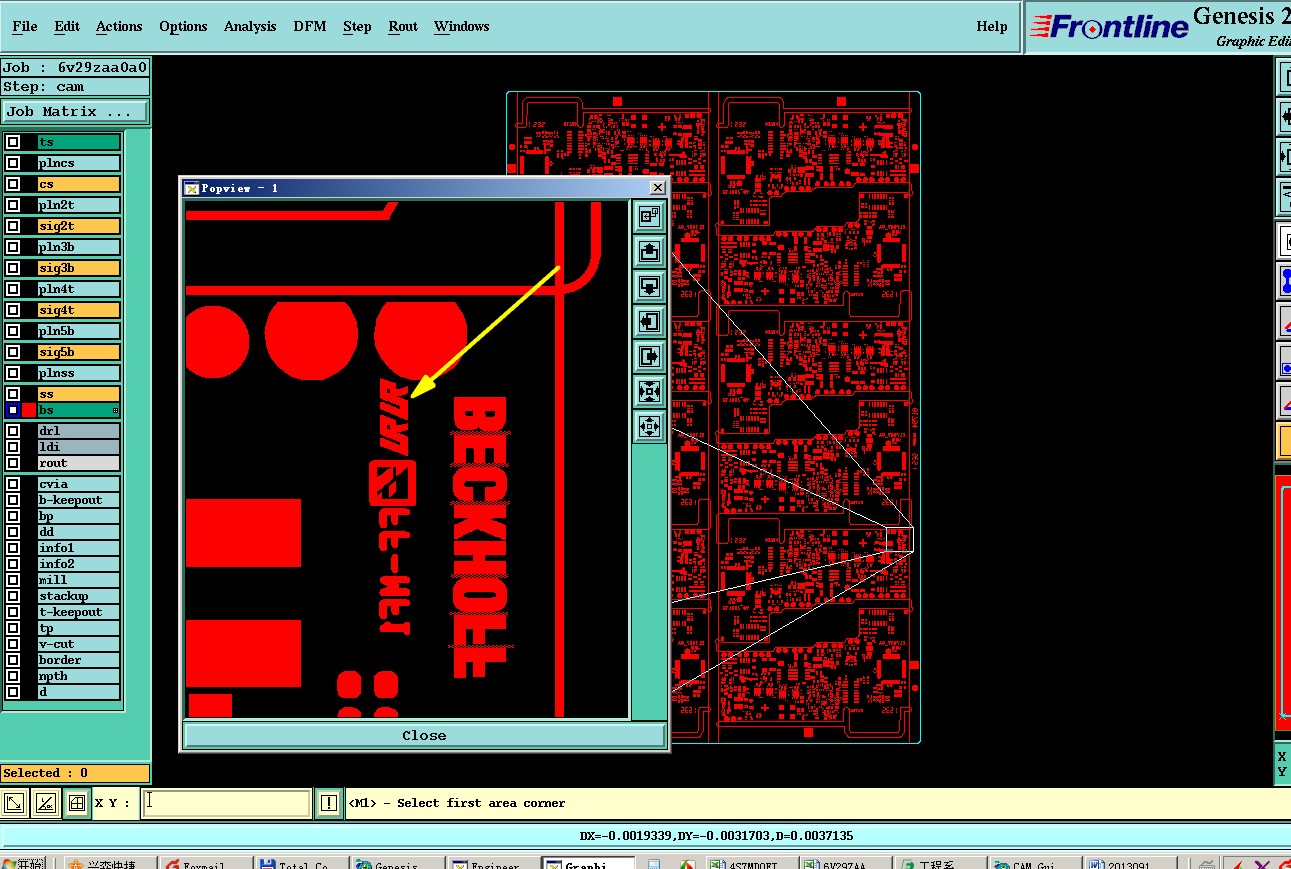
Task: Toggle the rout layer checkbox
Action: pos(13,463)
